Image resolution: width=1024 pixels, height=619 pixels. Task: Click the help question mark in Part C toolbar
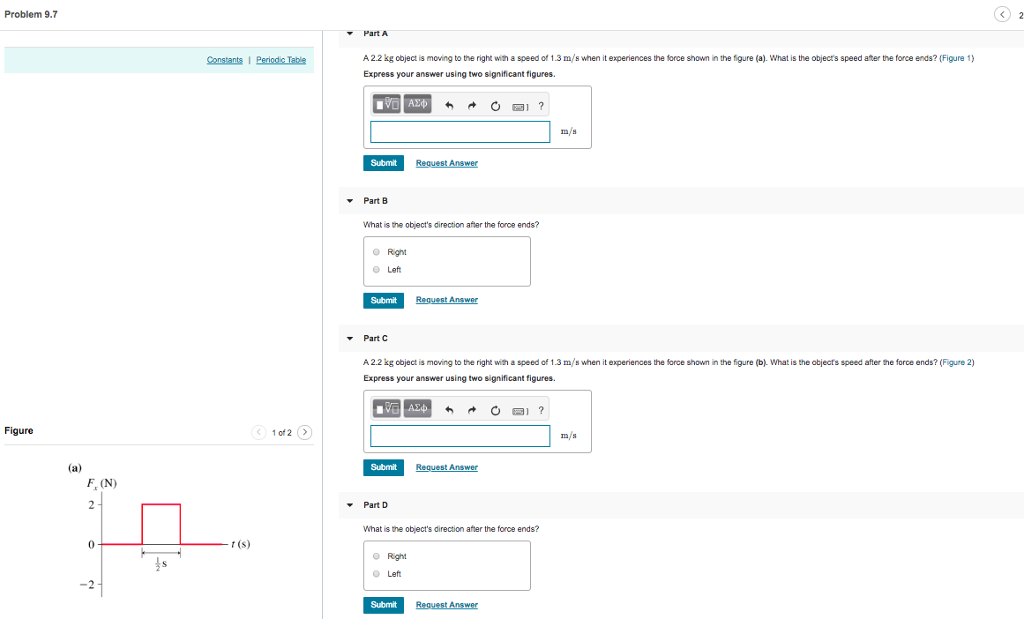pos(540,409)
